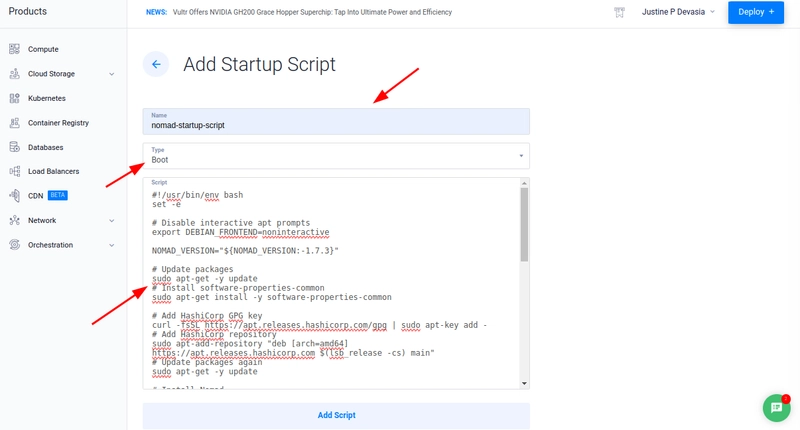This screenshot has width=800, height=430.
Task: Click the Cloud Storage sidebar icon
Action: click(14, 73)
